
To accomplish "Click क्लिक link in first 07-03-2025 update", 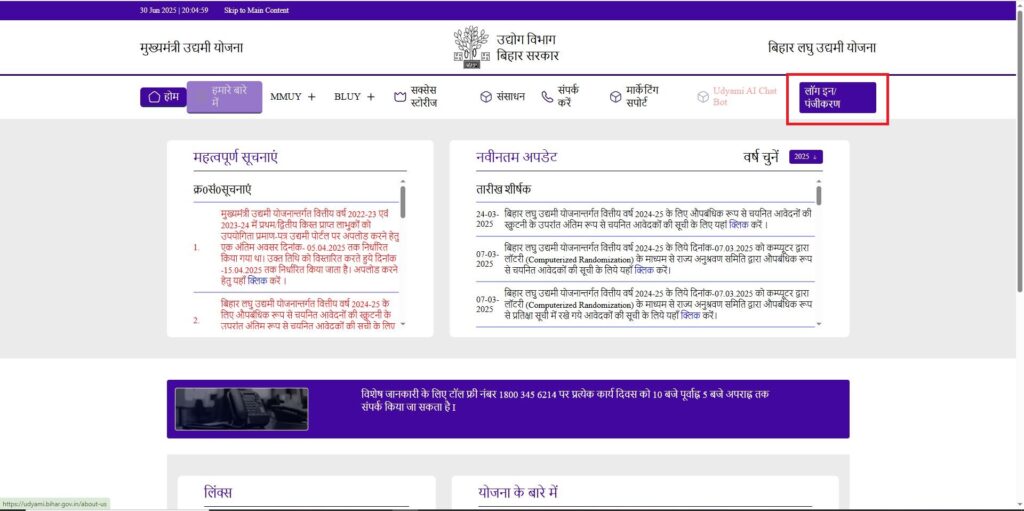I will click(x=645, y=269).
